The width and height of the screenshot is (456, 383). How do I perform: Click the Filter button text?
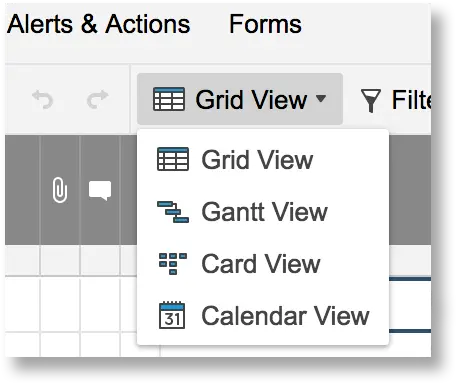pos(411,100)
